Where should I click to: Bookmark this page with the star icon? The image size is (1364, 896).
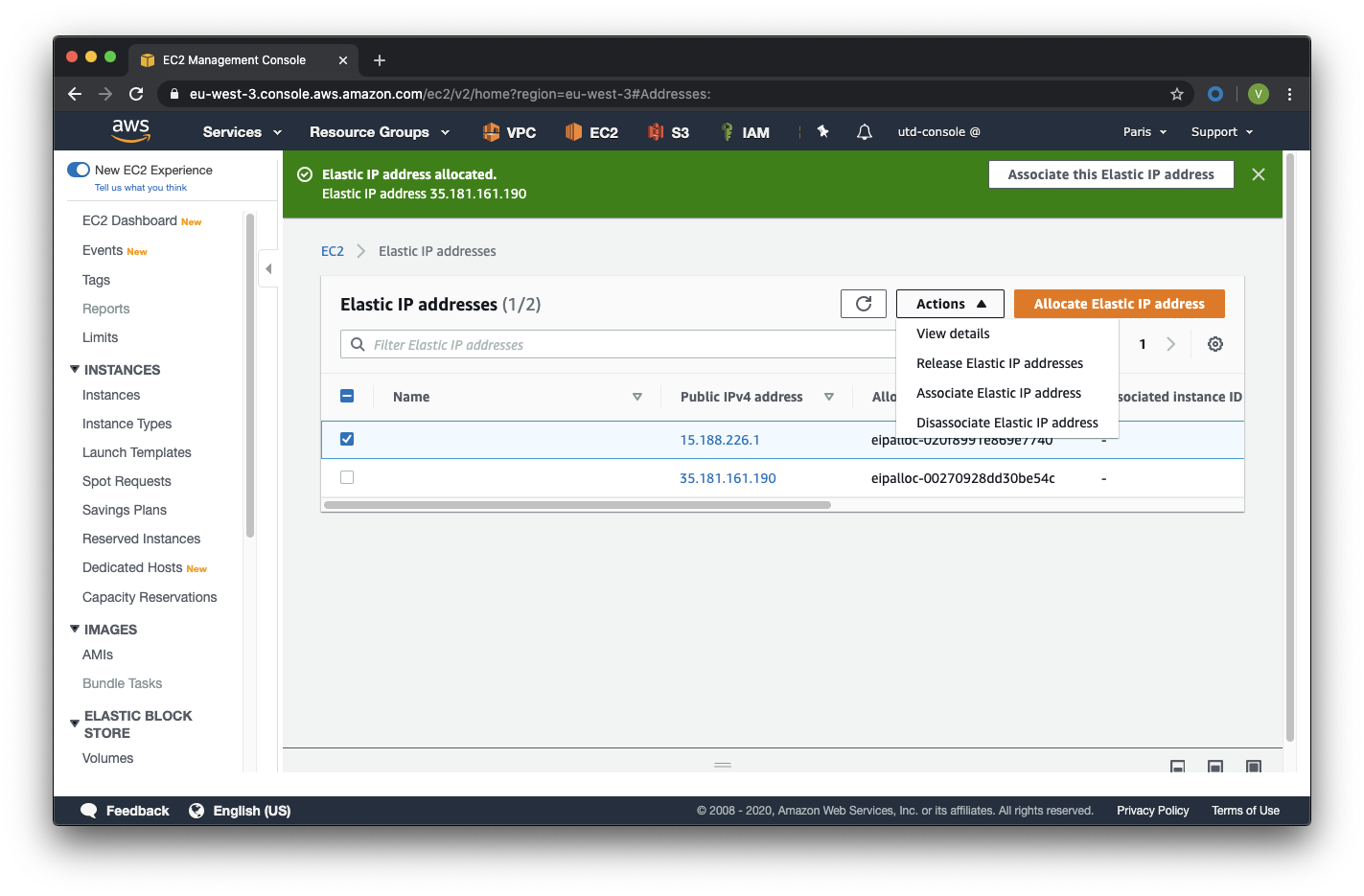click(1177, 94)
